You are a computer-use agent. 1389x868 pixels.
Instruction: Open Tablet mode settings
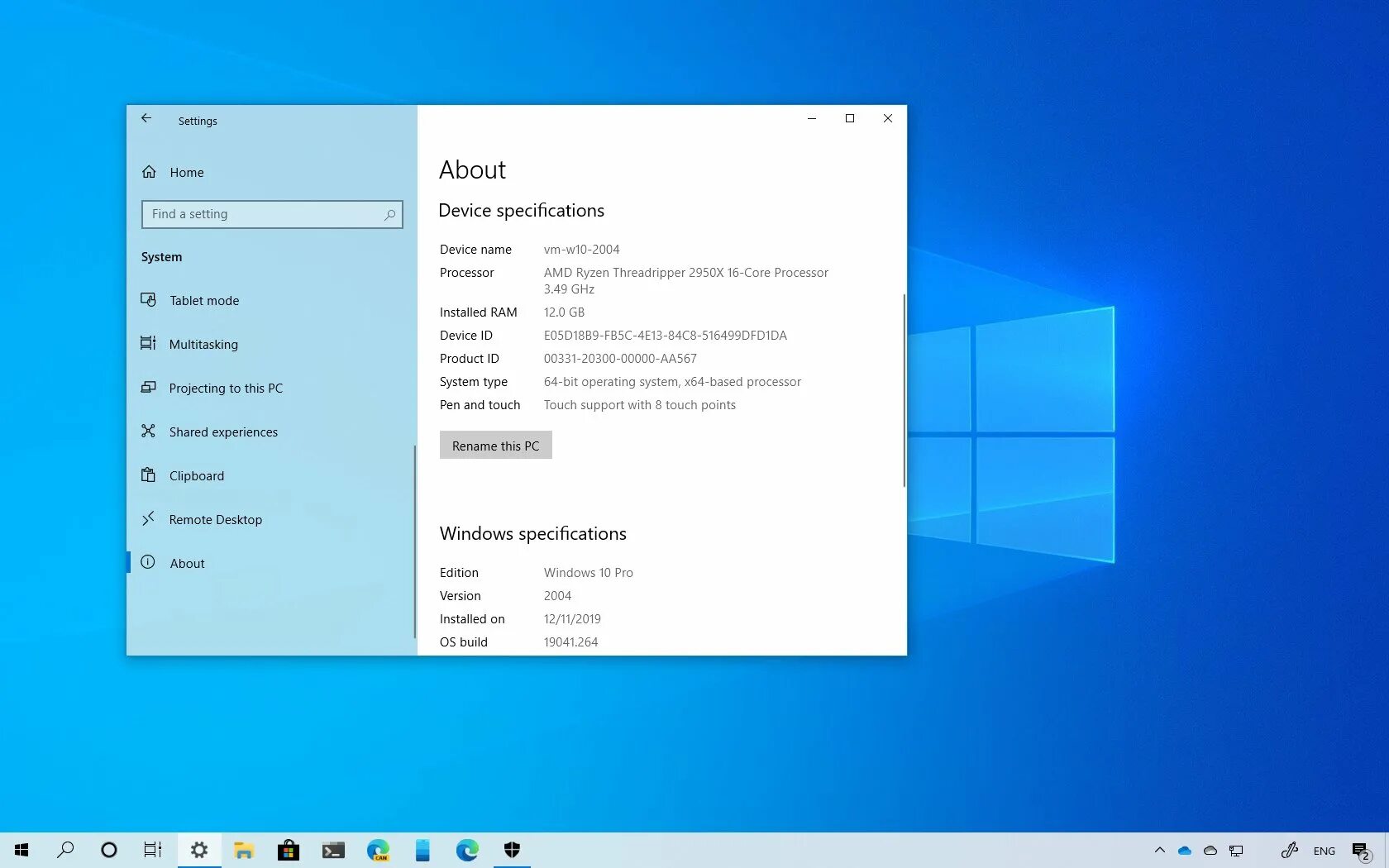click(x=204, y=300)
